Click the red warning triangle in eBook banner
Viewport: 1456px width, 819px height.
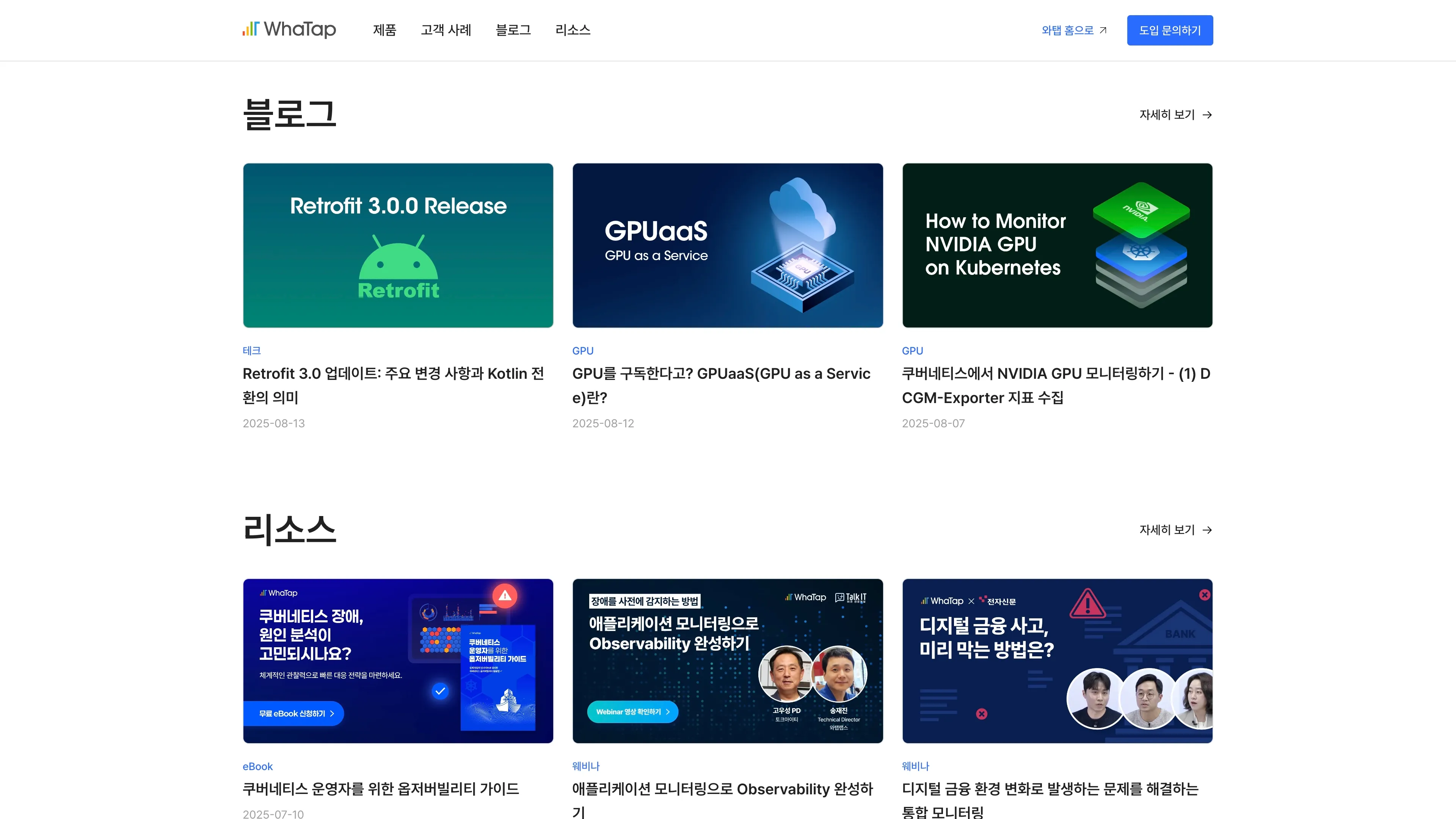[x=505, y=595]
